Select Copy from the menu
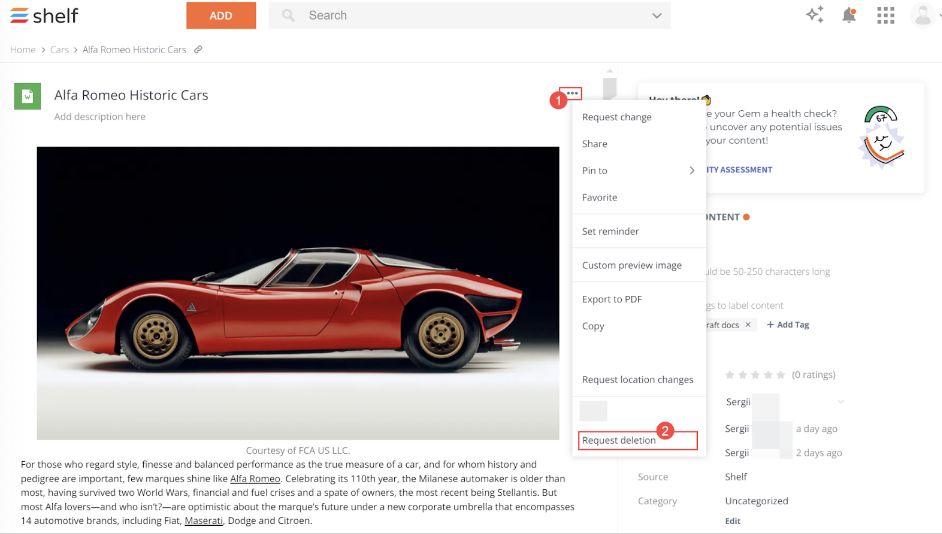 (639, 326)
